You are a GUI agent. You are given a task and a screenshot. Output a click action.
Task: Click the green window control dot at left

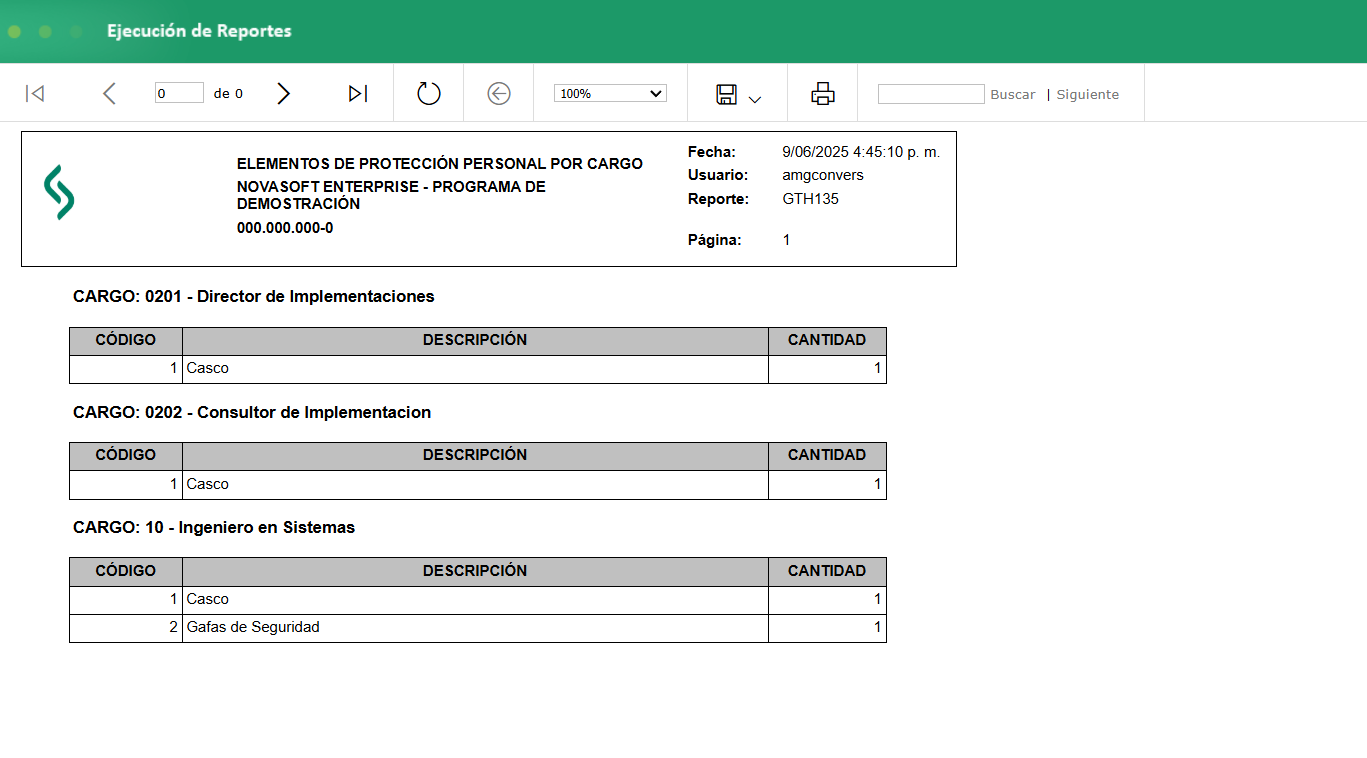pyautogui.click(x=14, y=32)
